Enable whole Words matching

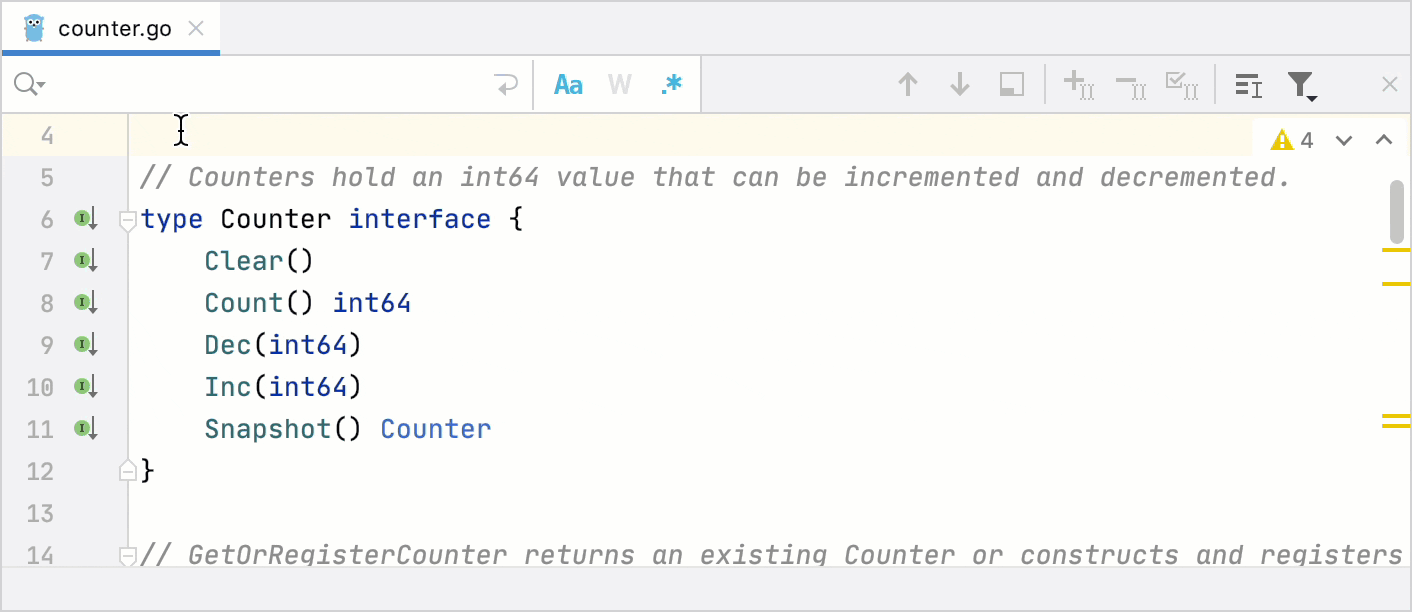(619, 84)
